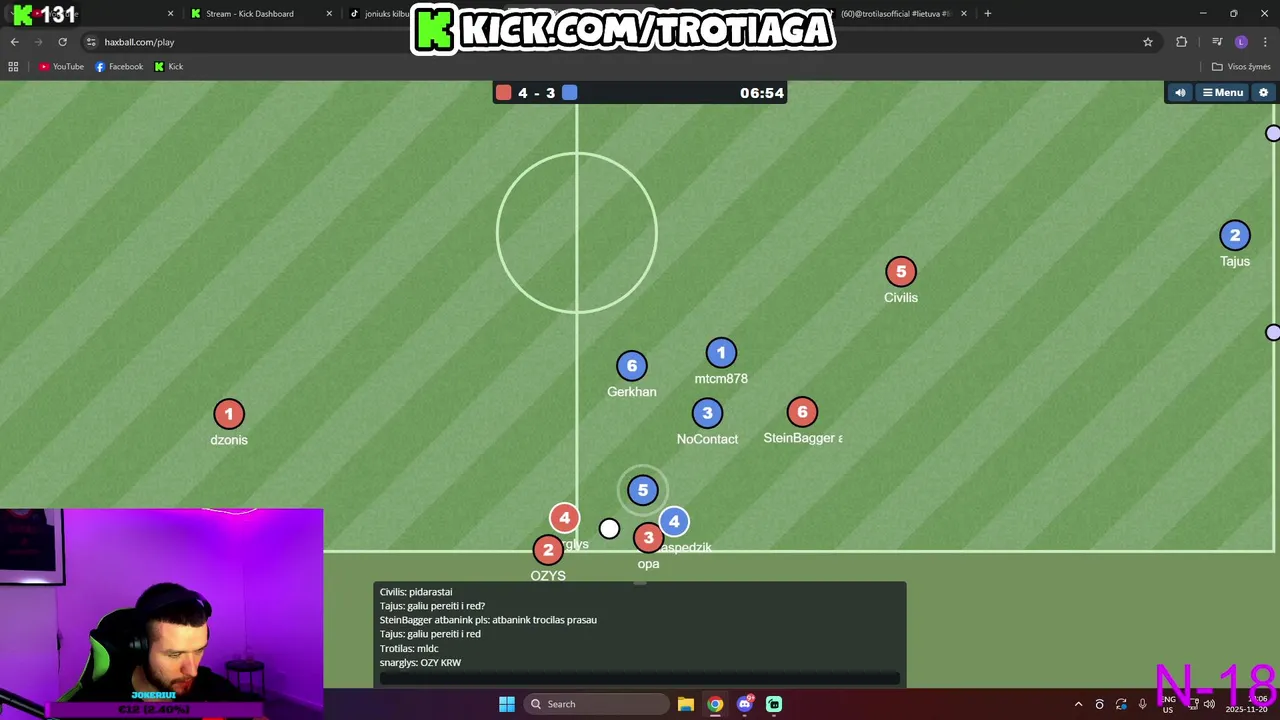Close the '@trotilasofficial' tab
Screen dimensions: 1280x720
pyautogui.click(x=964, y=14)
